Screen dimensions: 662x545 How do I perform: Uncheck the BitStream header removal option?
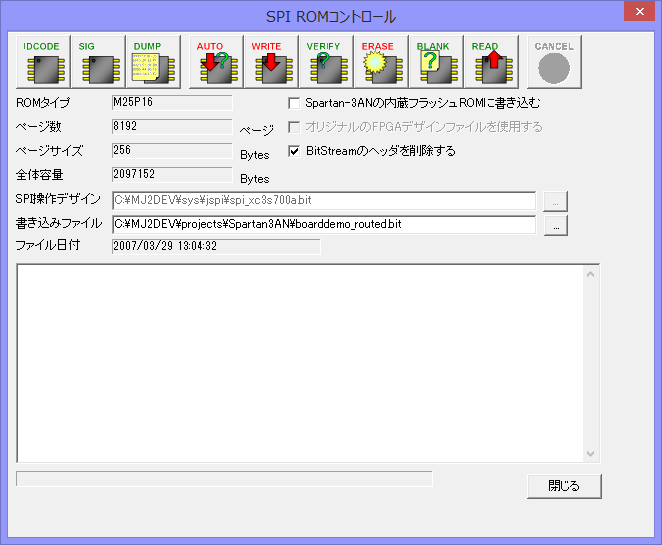[294, 151]
